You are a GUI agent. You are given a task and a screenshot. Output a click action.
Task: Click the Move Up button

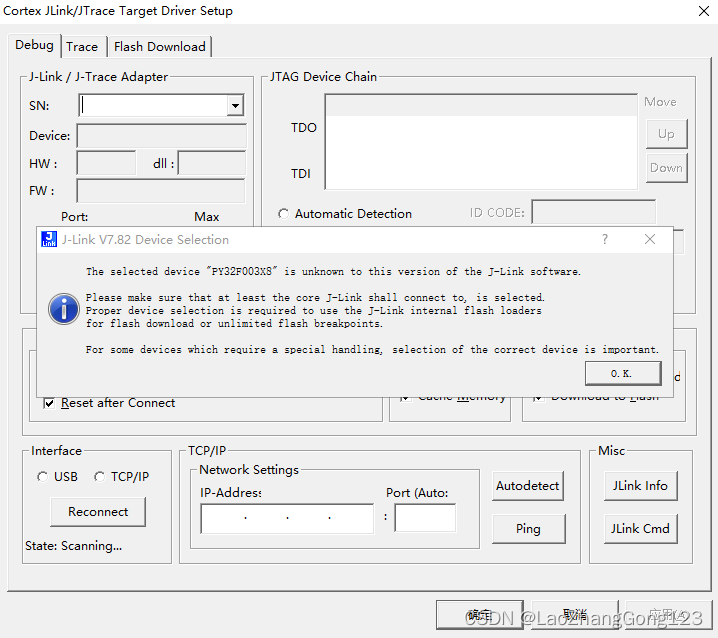[x=666, y=134]
